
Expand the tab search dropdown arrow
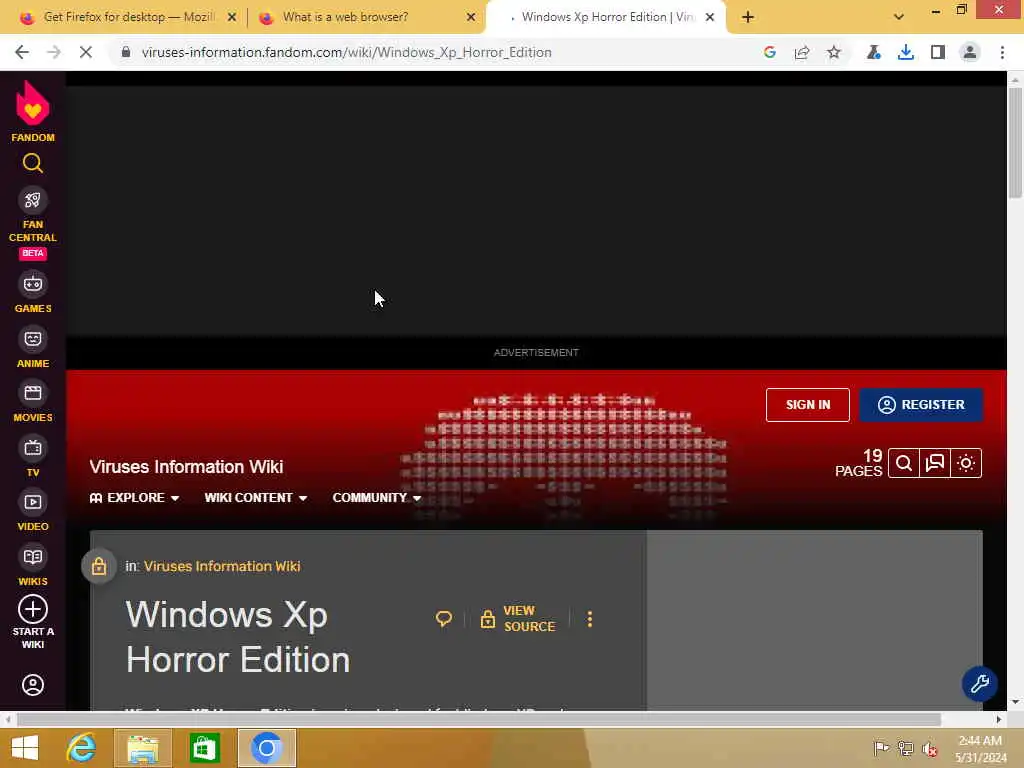pos(899,17)
